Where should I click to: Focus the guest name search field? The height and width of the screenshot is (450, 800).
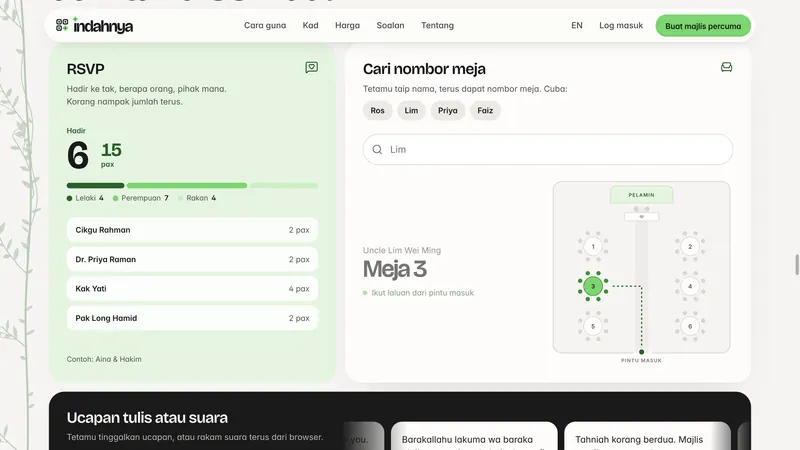548,149
